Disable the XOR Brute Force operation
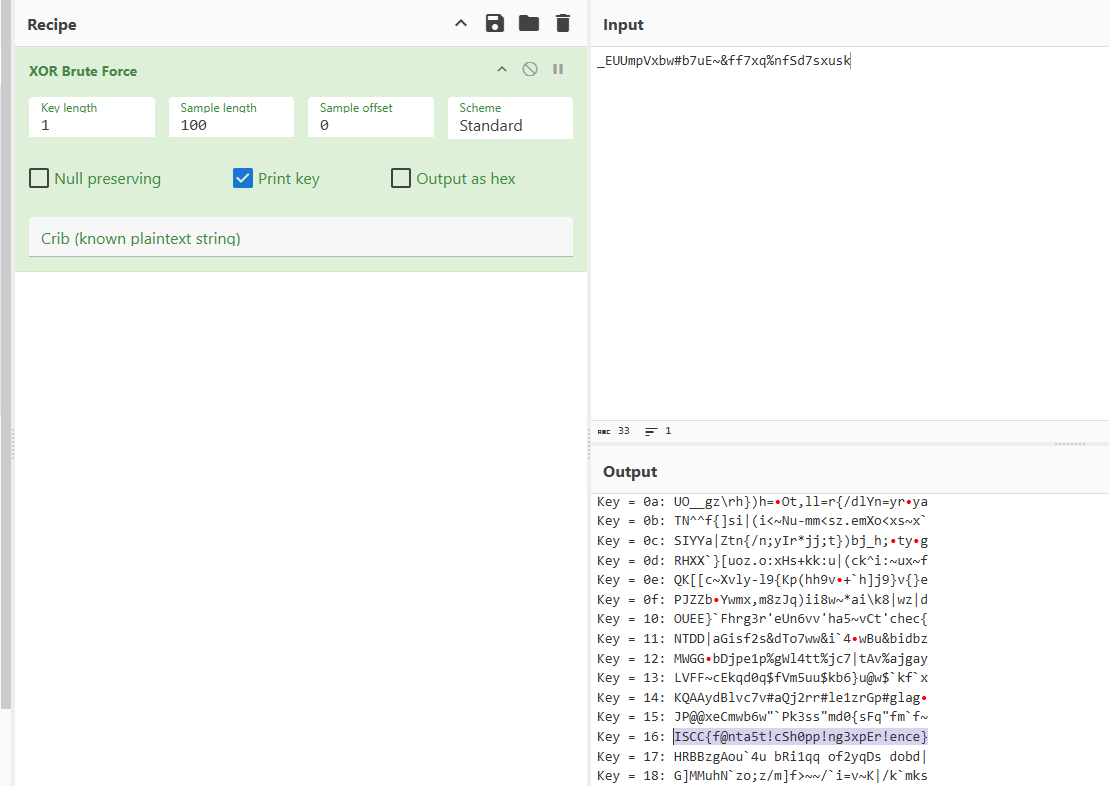This screenshot has width=1109, height=786. [x=530, y=70]
